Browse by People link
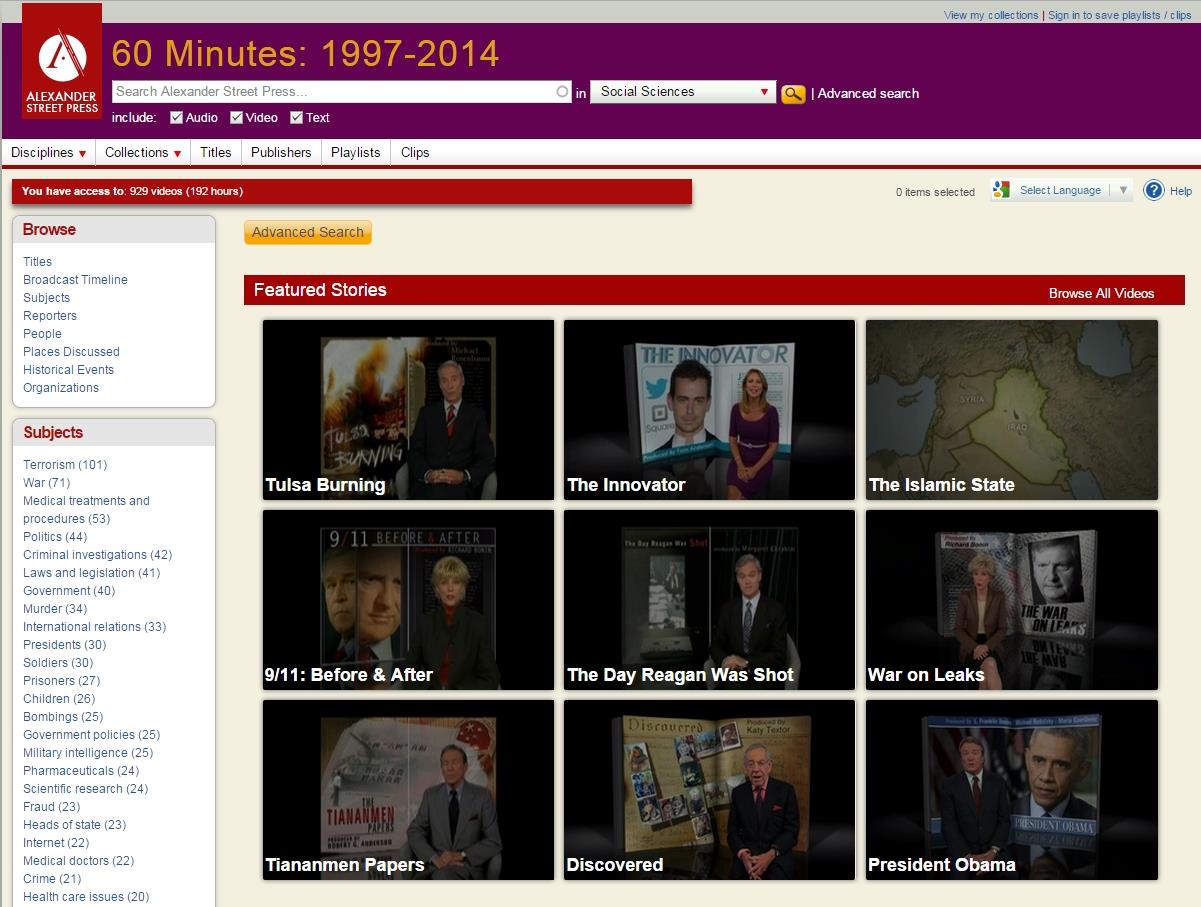Image resolution: width=1201 pixels, height=907 pixels. pos(42,334)
